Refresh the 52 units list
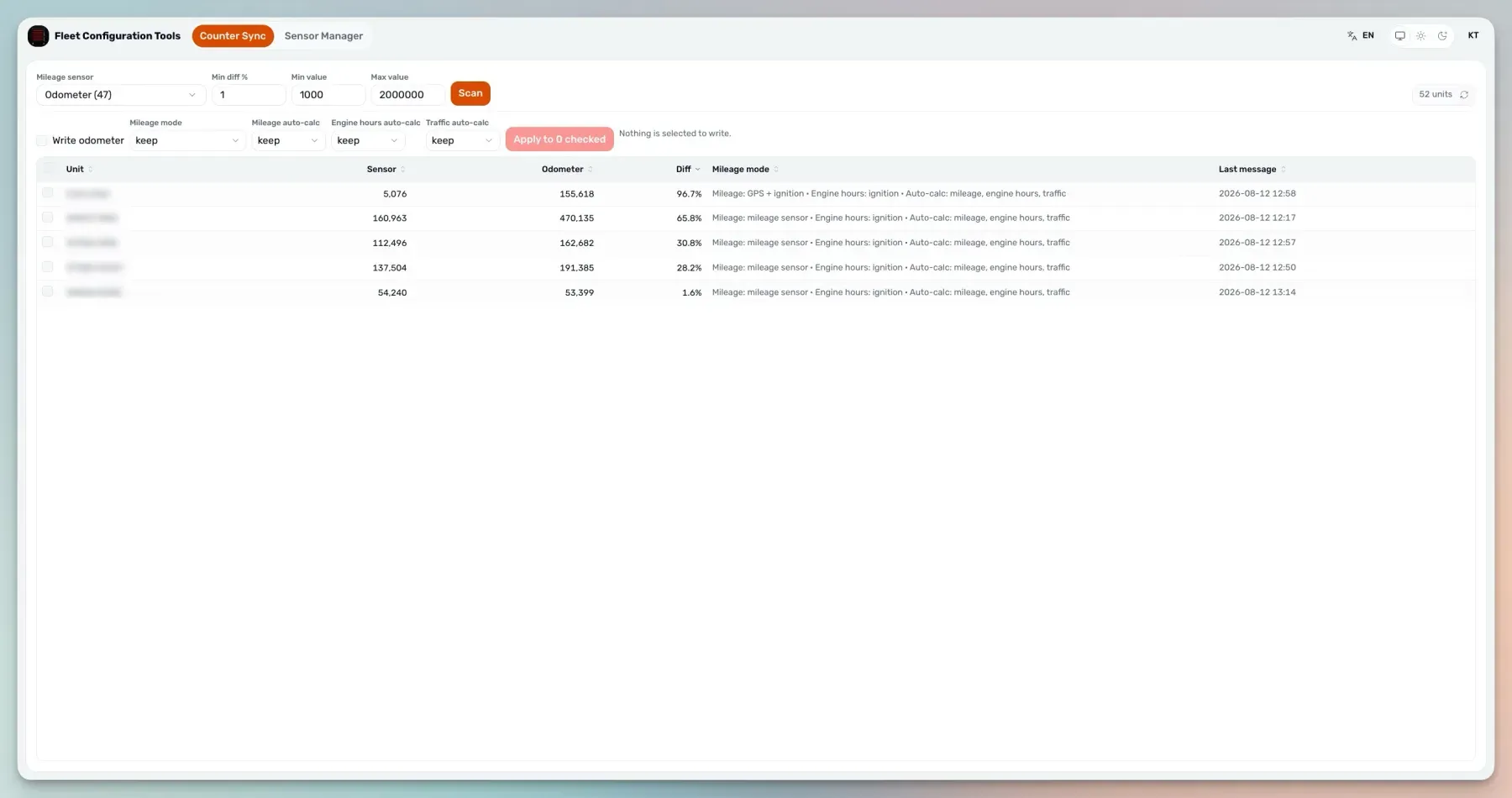Viewport: 1512px width, 798px height. pyautogui.click(x=1464, y=95)
